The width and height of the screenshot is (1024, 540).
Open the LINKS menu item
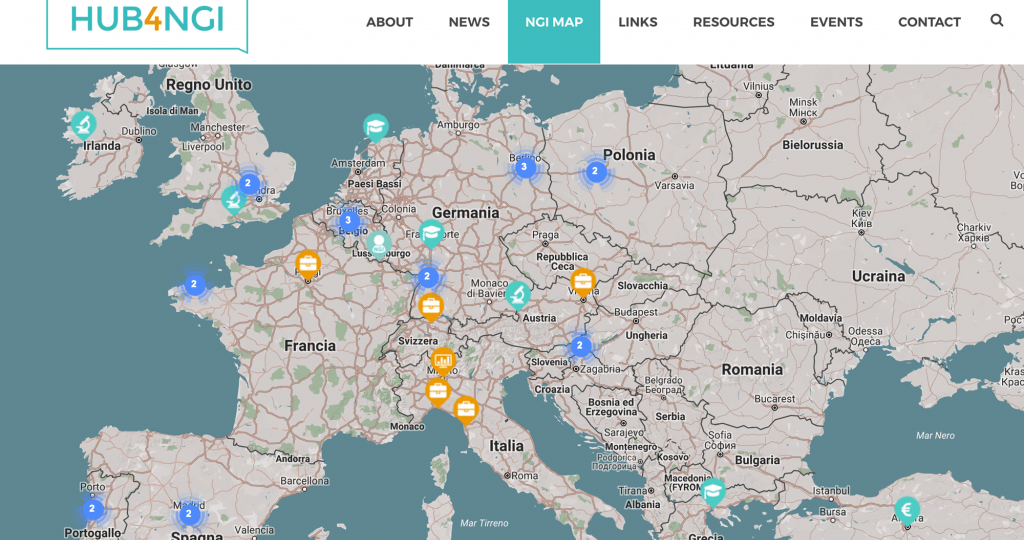click(x=638, y=22)
